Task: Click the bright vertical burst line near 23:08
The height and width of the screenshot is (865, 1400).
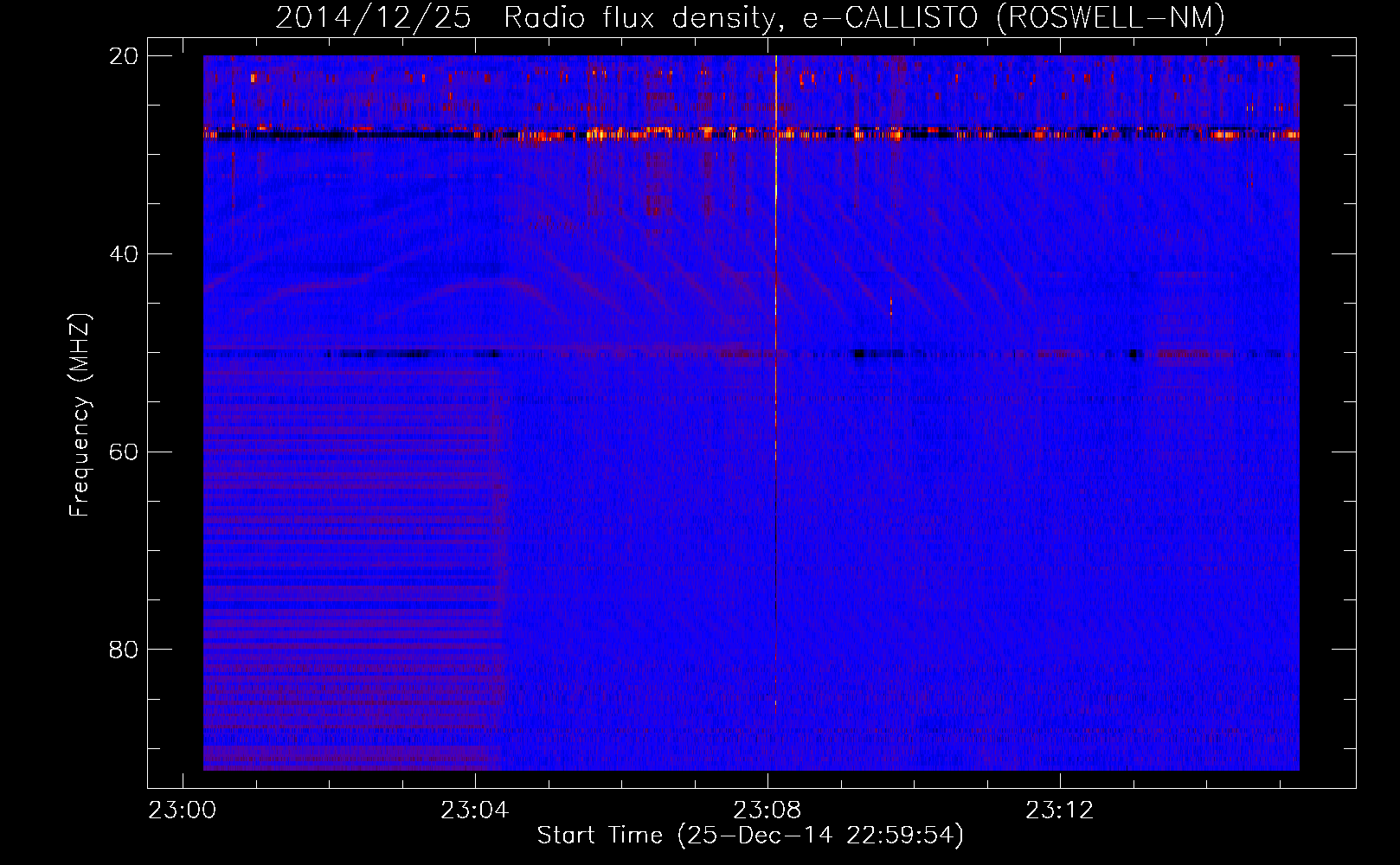Action: coord(775,385)
